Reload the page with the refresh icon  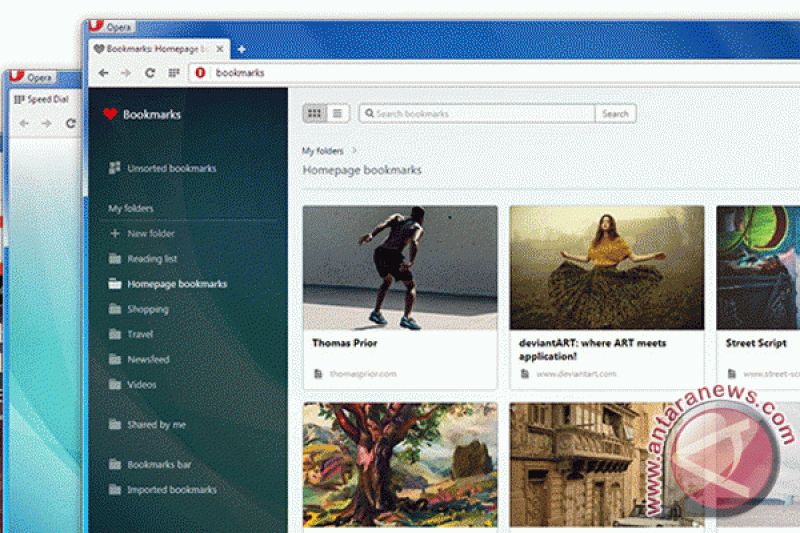click(150, 73)
